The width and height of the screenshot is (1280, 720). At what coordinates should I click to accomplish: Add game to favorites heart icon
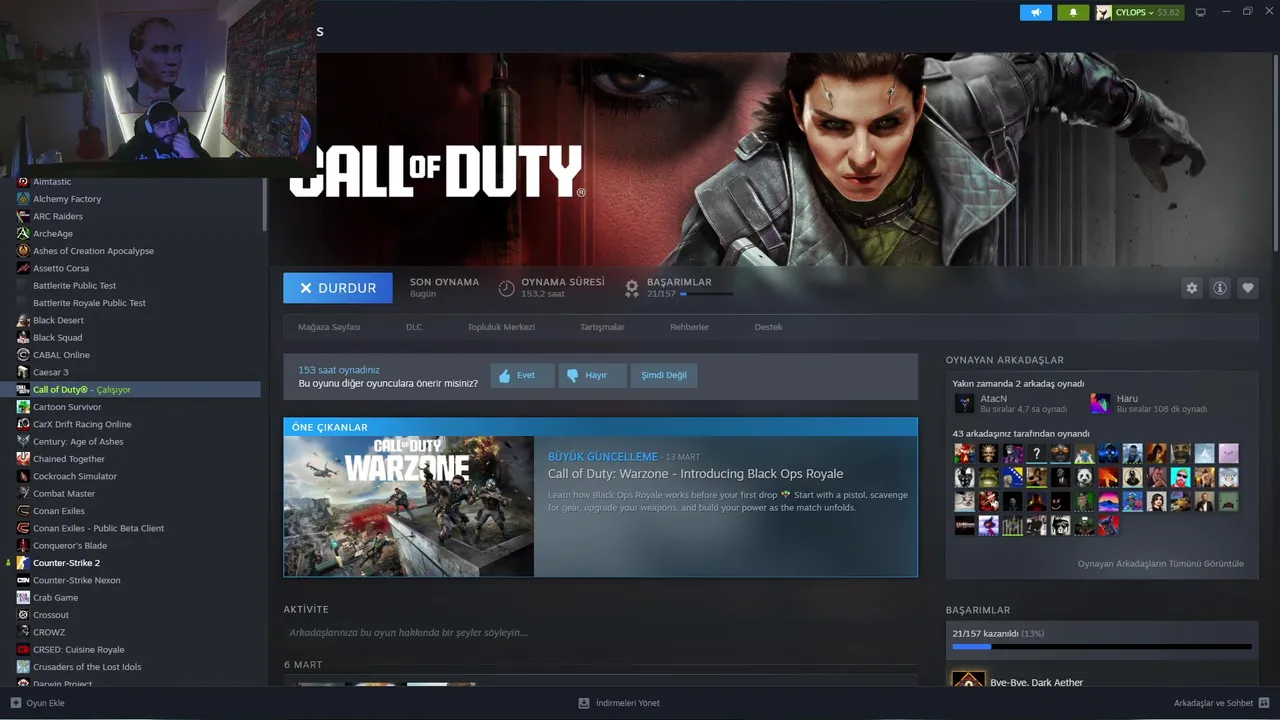(1248, 288)
